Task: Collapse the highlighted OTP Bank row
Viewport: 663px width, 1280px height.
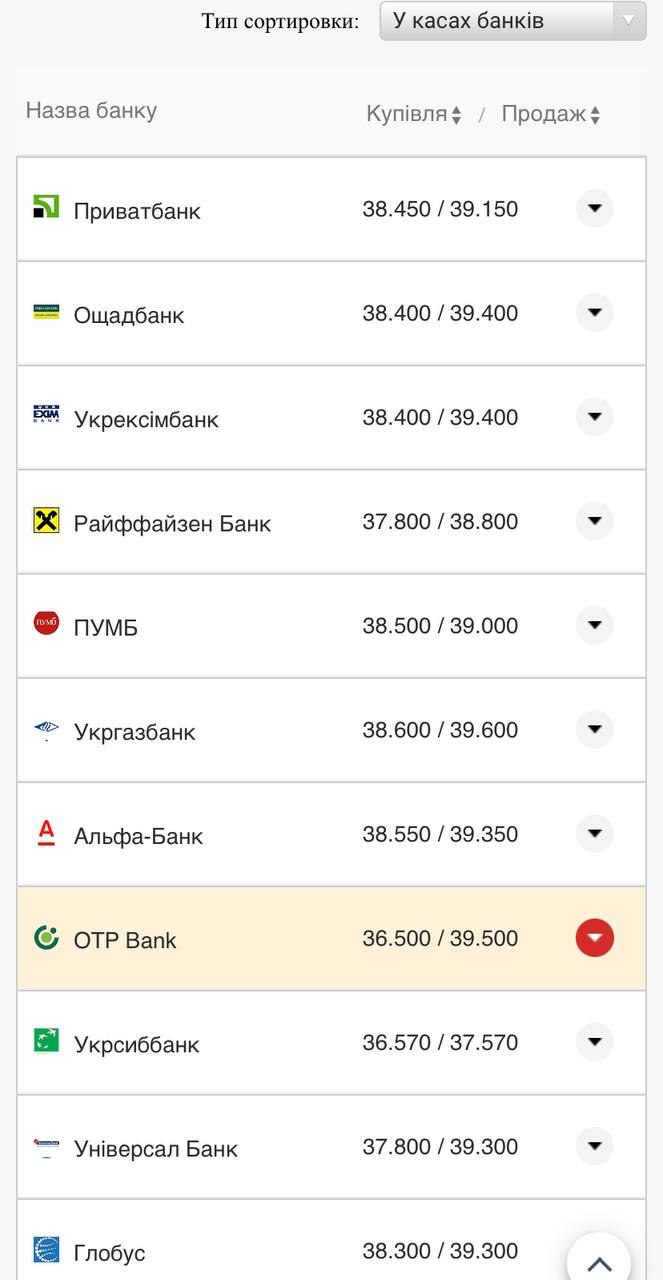Action: (594, 938)
